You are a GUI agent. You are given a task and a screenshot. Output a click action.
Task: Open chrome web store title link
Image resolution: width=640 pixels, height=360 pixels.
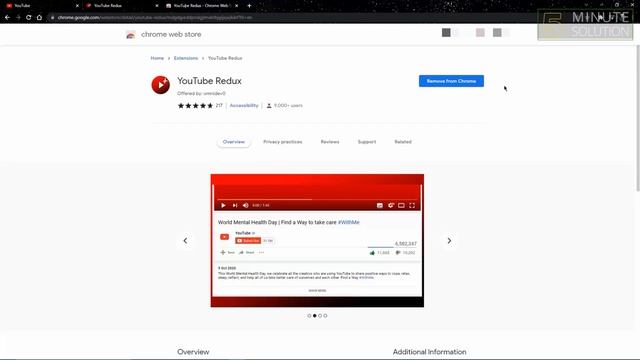pyautogui.click(x=171, y=35)
